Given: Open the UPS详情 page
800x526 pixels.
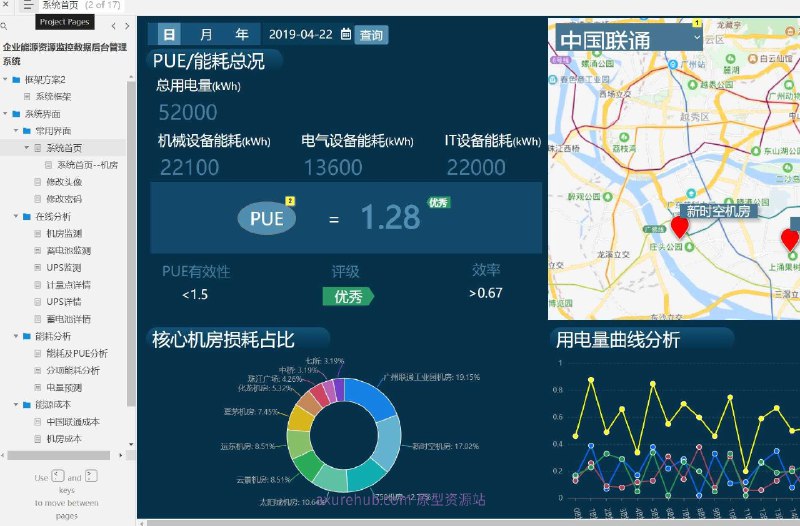Looking at the screenshot, I should [x=64, y=302].
